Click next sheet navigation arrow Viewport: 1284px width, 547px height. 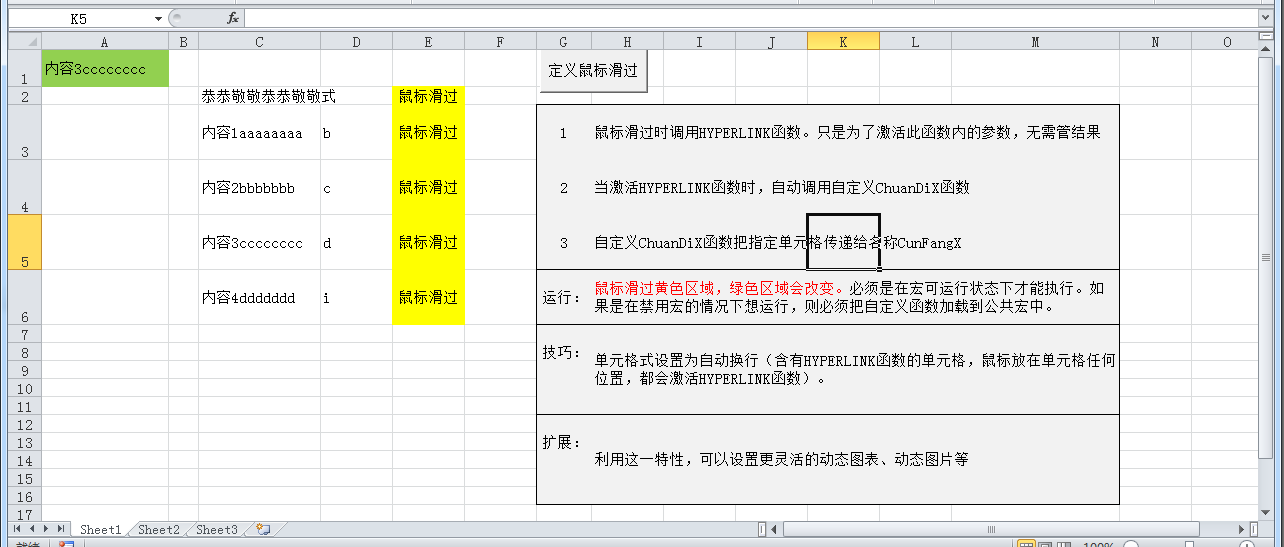point(46,529)
